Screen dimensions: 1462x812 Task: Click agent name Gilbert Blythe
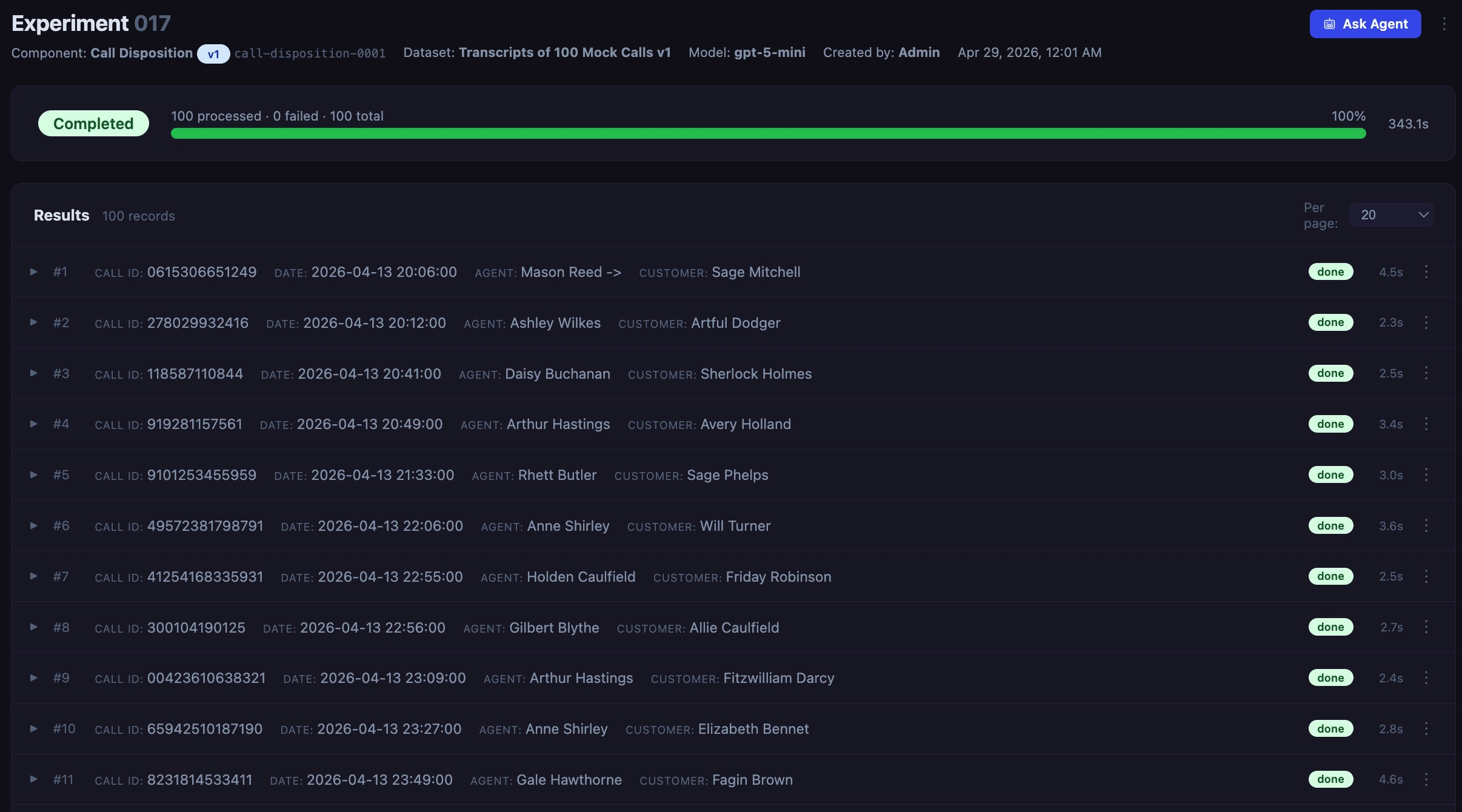[x=554, y=628]
